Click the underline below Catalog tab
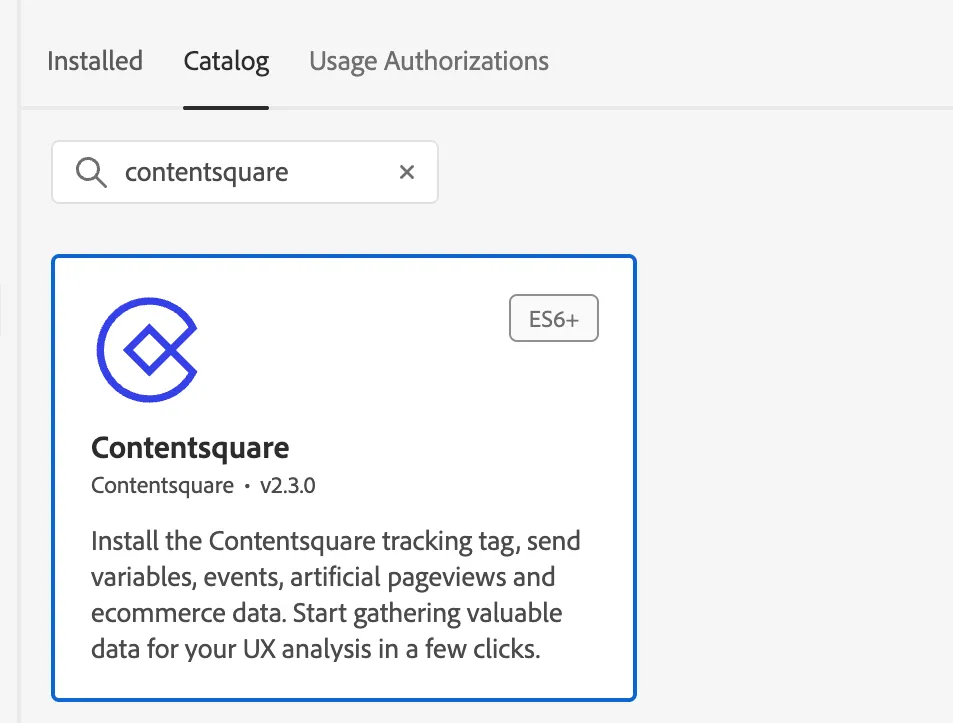This screenshot has width=953, height=723. pos(226,108)
